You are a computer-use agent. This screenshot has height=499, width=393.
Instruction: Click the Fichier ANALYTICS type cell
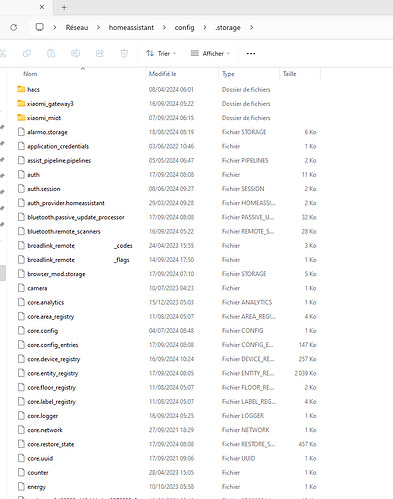pos(247,302)
